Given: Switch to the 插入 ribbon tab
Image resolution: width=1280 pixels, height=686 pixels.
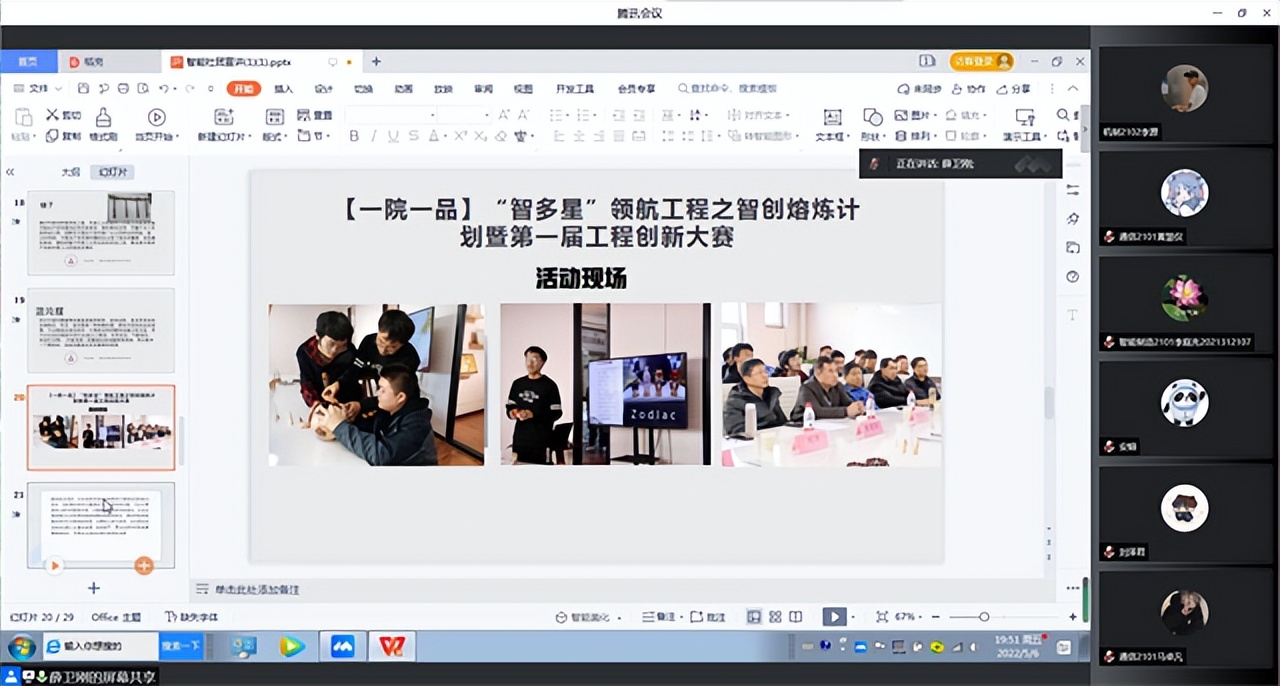Looking at the screenshot, I should 283,88.
